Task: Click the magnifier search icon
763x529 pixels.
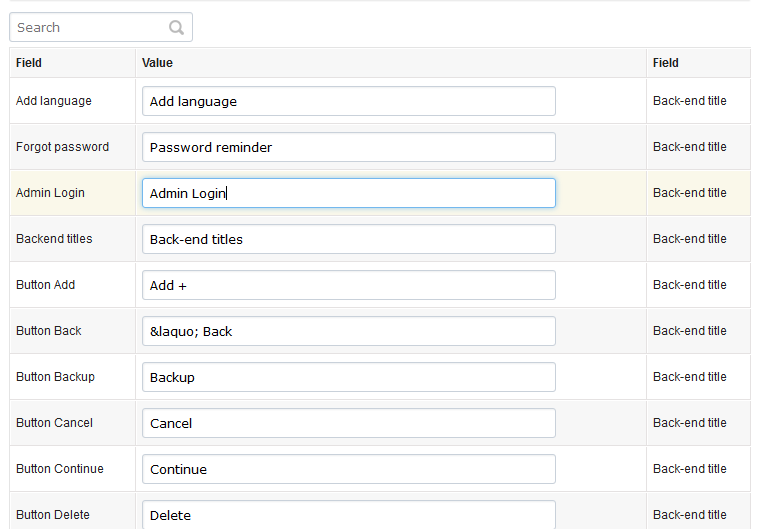Action: coord(176,28)
